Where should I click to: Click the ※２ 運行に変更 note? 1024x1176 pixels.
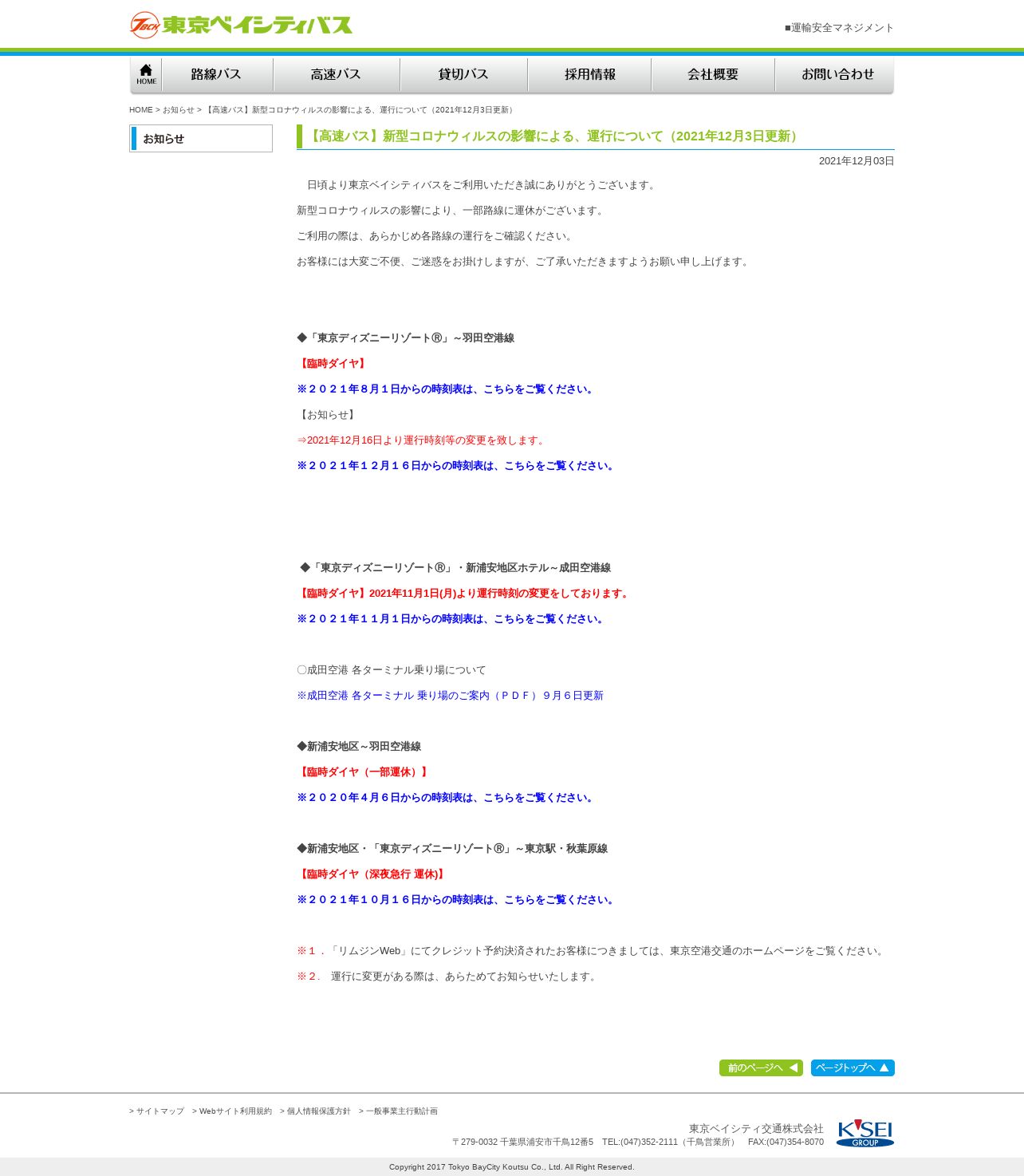447,977
